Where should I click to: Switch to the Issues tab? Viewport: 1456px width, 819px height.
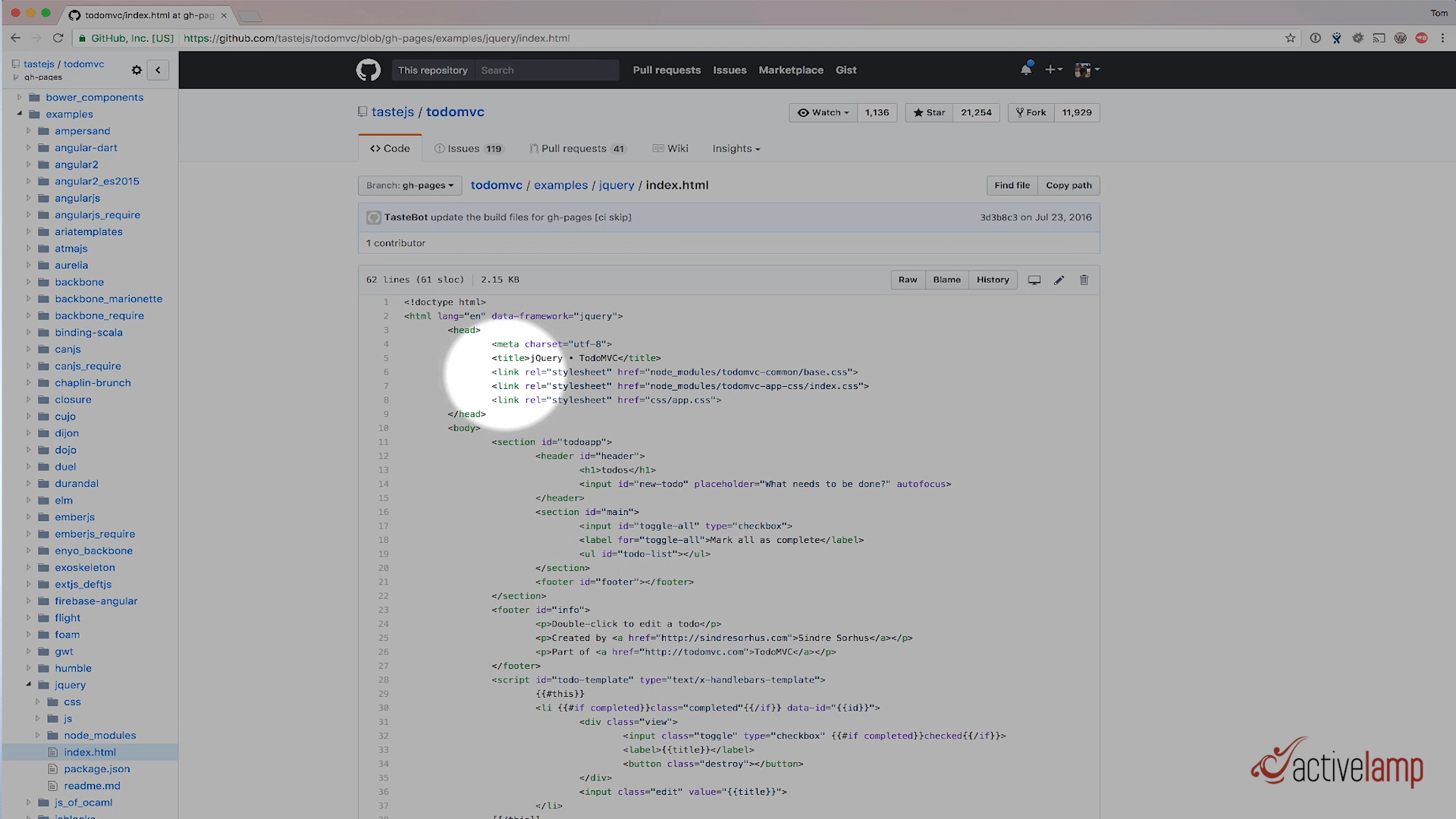click(x=469, y=149)
